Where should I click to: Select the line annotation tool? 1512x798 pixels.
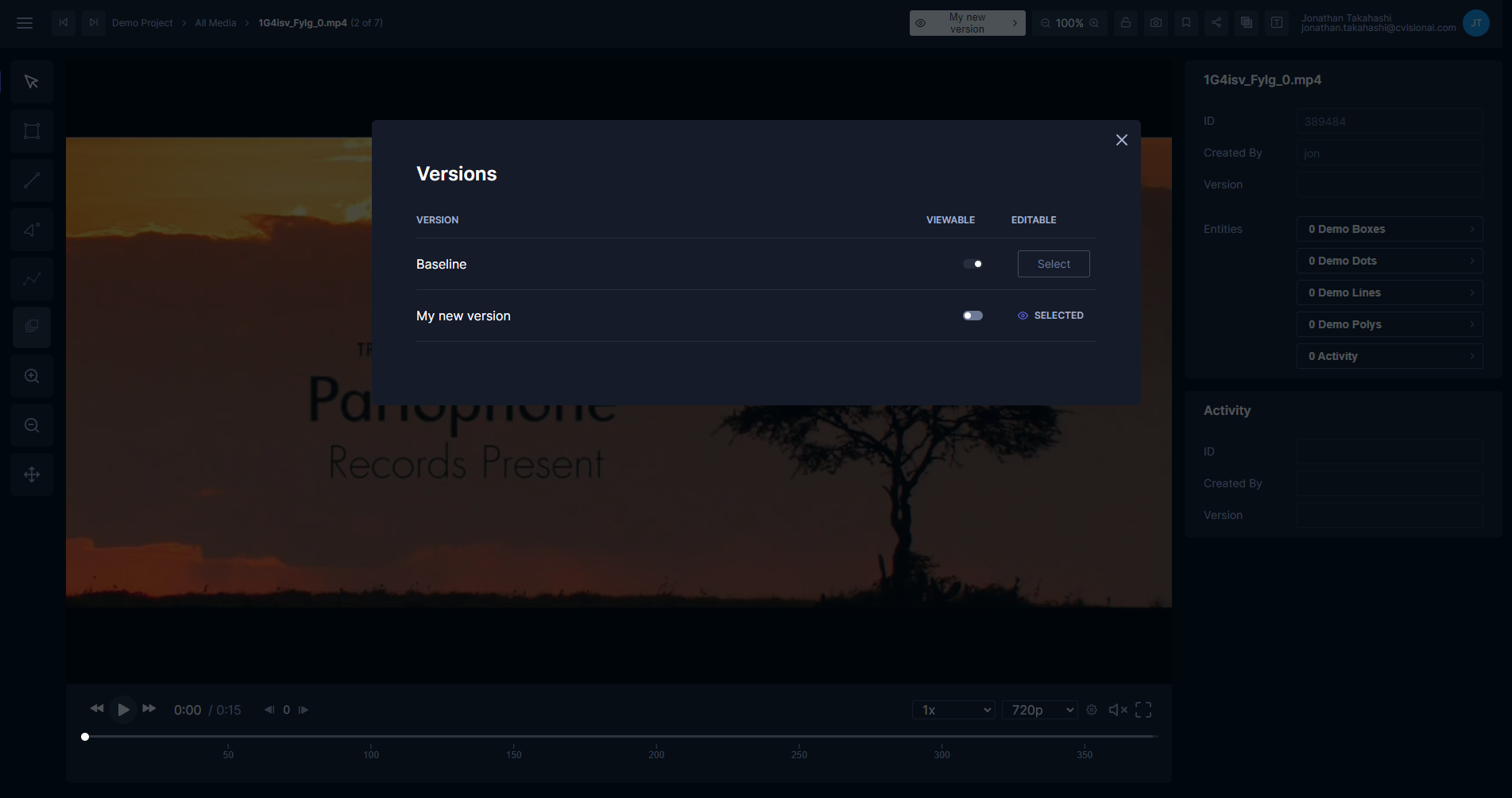pyautogui.click(x=32, y=180)
